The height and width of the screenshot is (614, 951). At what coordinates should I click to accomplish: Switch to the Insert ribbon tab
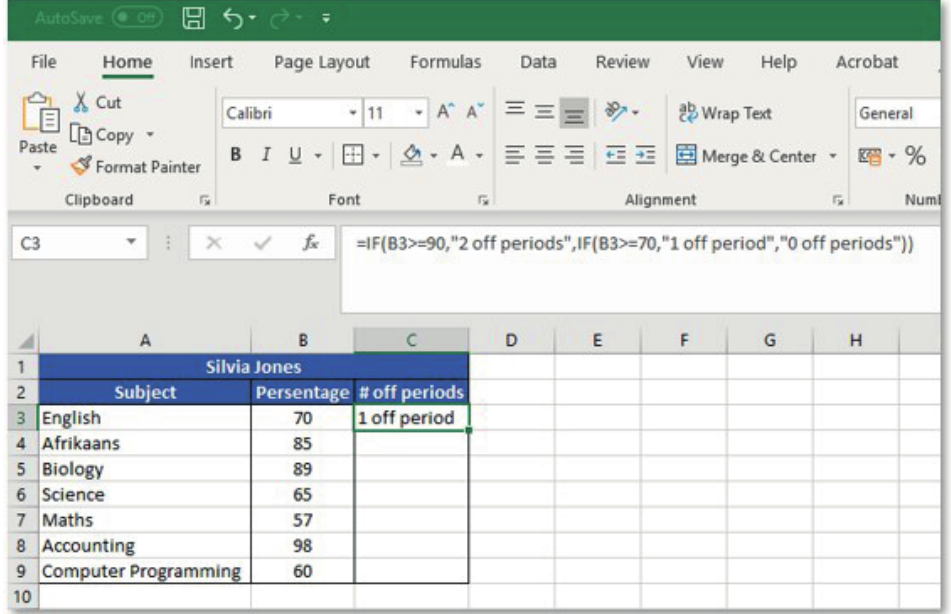click(x=210, y=62)
